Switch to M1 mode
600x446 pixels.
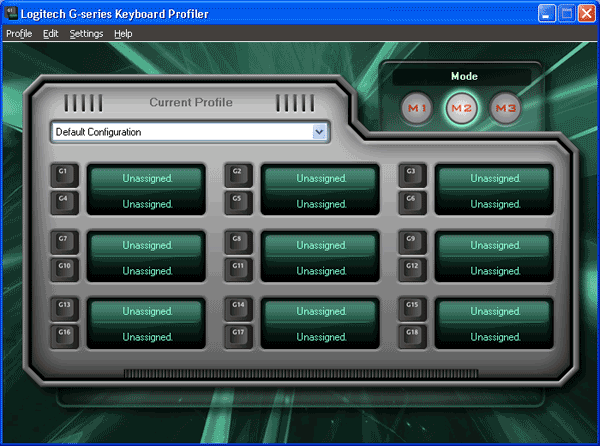point(417,108)
